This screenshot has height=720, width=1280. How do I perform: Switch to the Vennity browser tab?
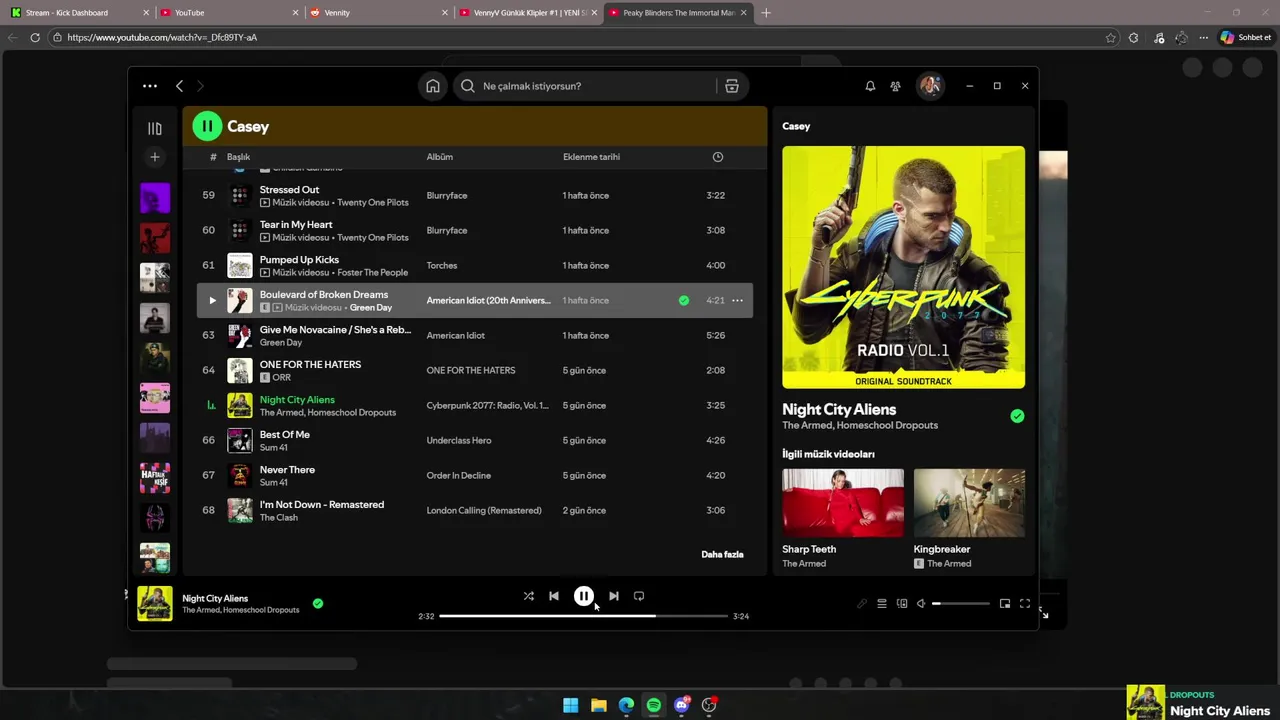(378, 13)
